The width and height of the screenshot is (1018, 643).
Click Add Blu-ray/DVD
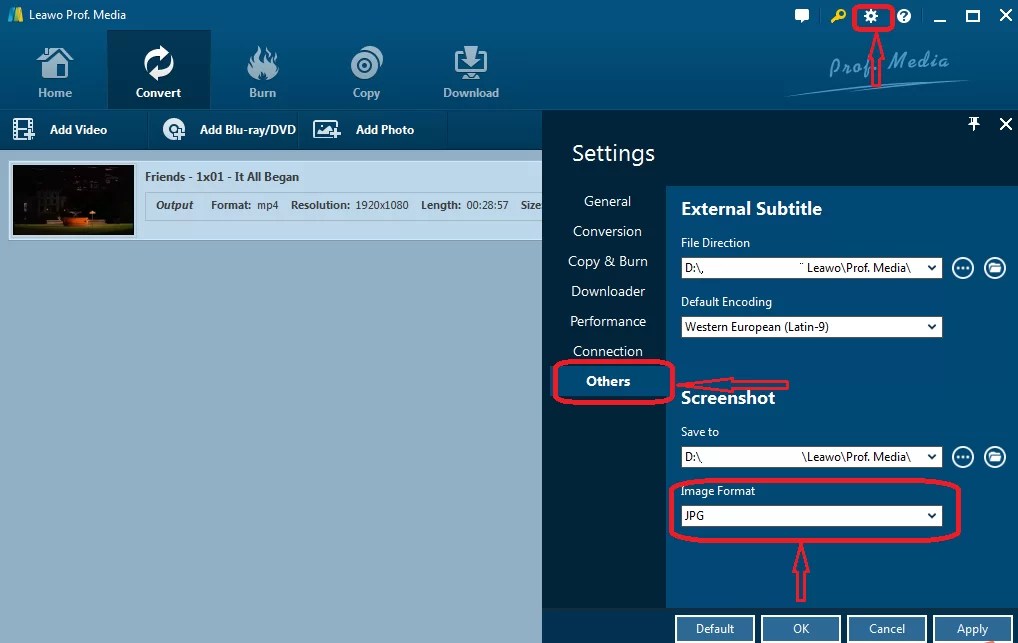[229, 129]
